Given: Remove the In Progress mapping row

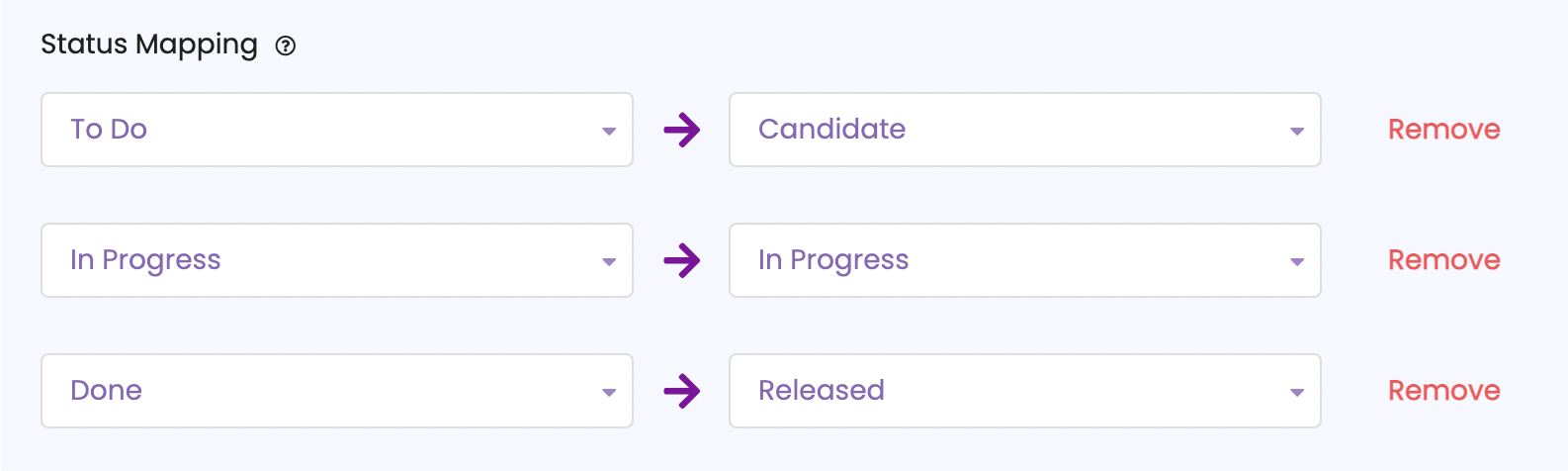Looking at the screenshot, I should 1444,260.
